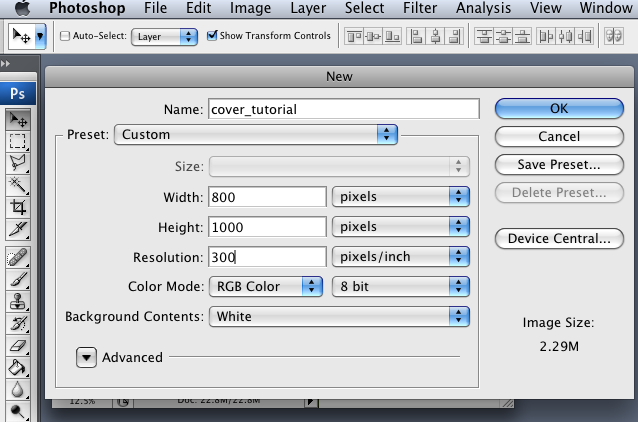This screenshot has width=638, height=422.
Task: Open the Preset Custom dropdown
Action: 256,134
